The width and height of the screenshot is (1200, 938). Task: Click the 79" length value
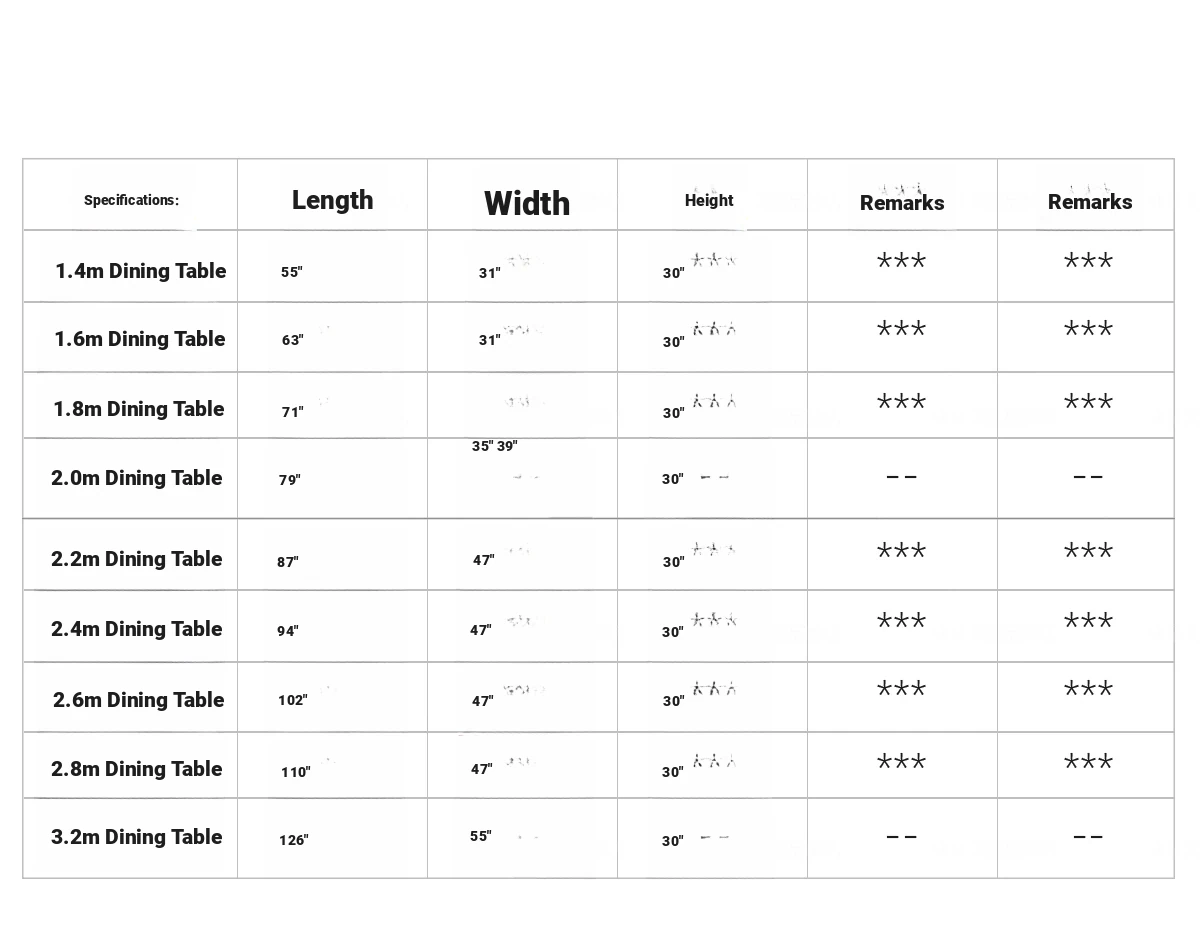[289, 480]
